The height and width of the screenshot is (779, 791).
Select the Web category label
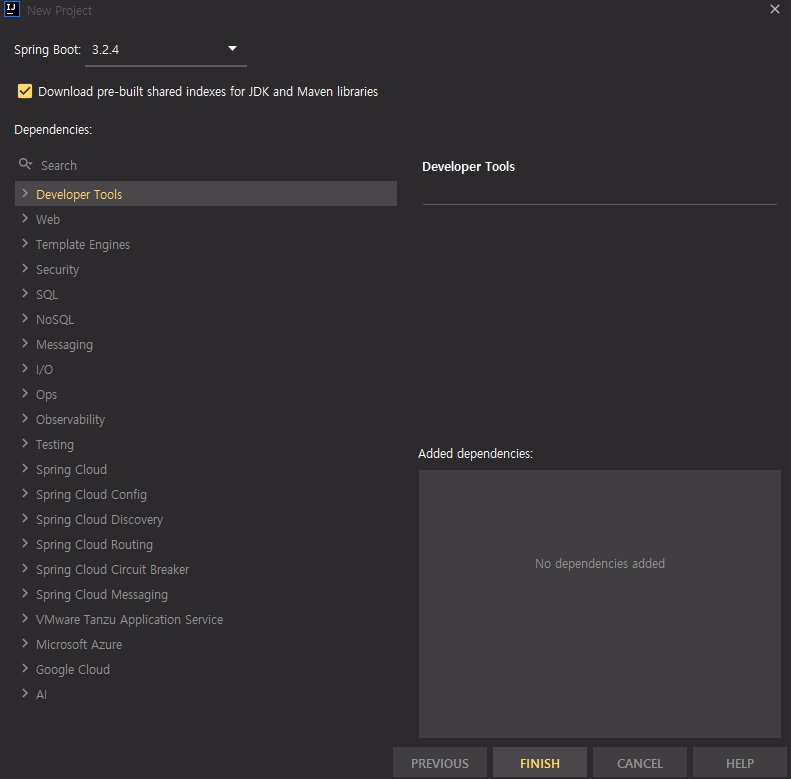click(x=48, y=219)
